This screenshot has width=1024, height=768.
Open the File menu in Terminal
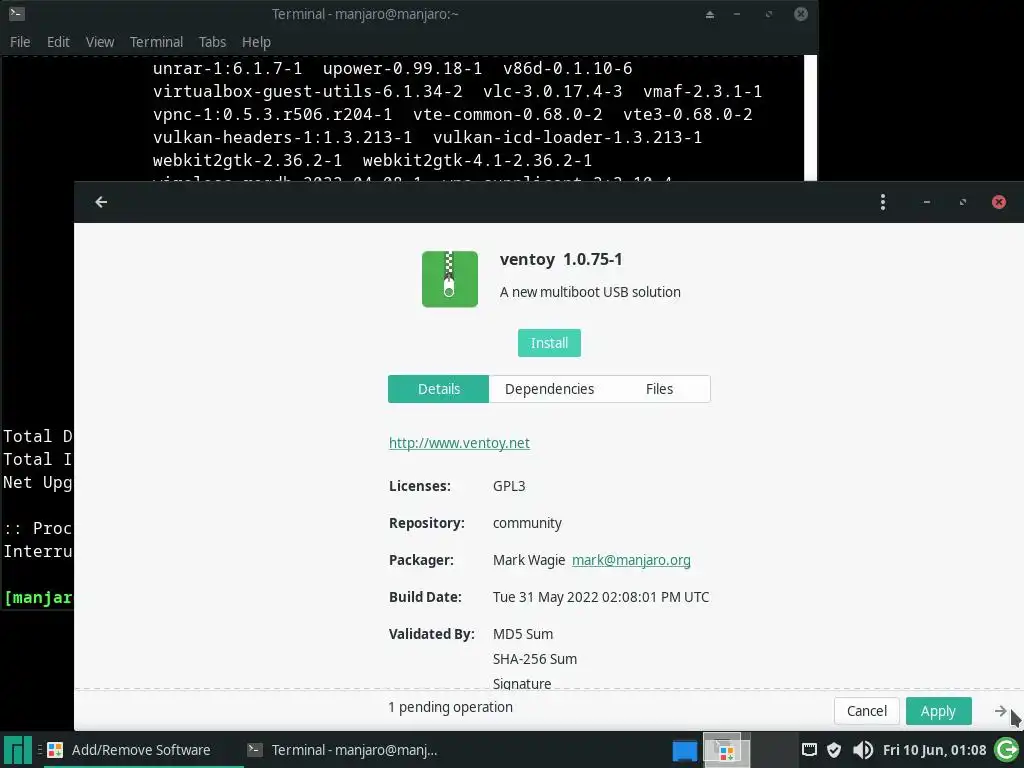20,42
